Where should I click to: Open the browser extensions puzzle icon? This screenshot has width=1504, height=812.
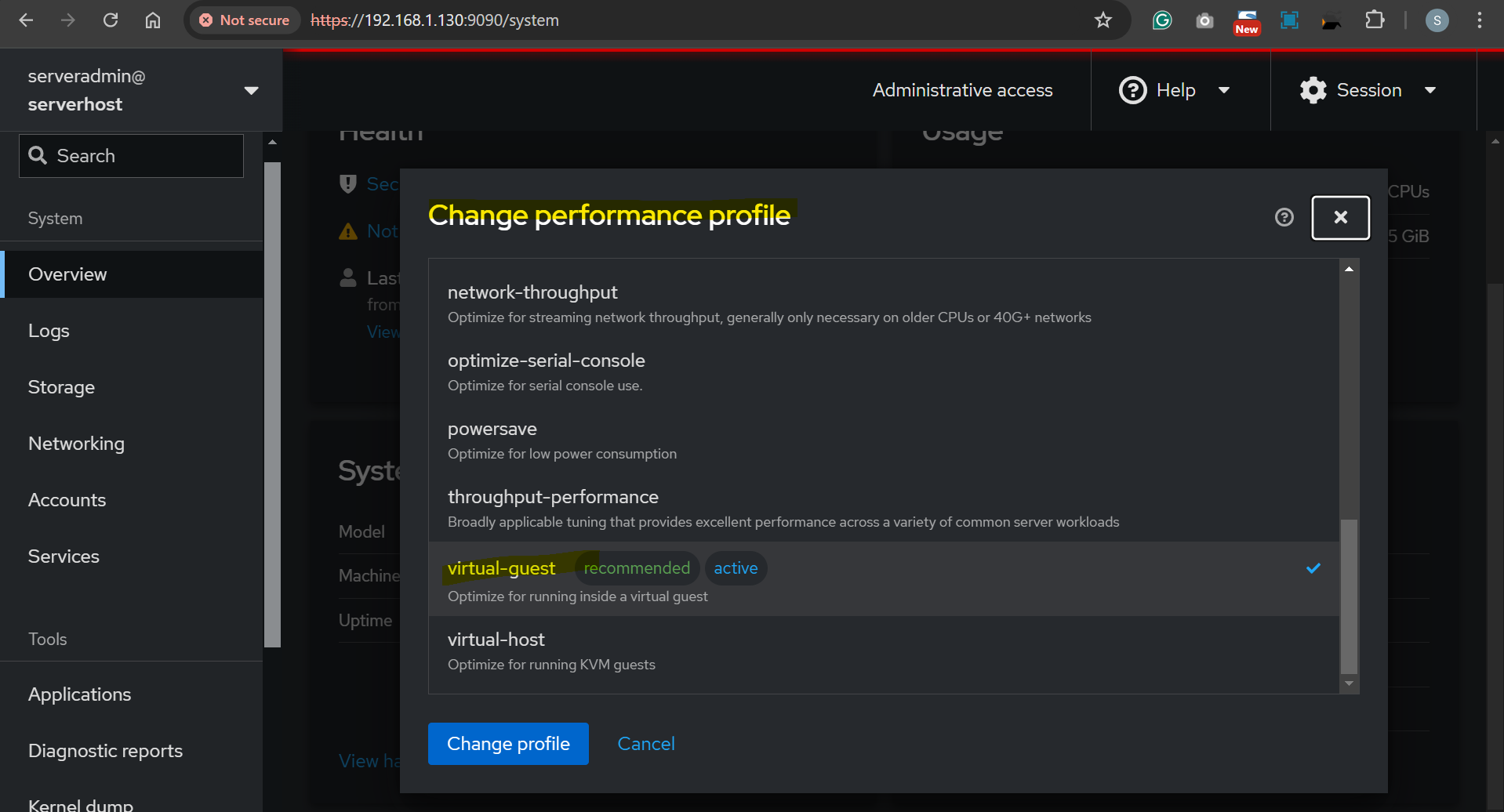(x=1375, y=20)
